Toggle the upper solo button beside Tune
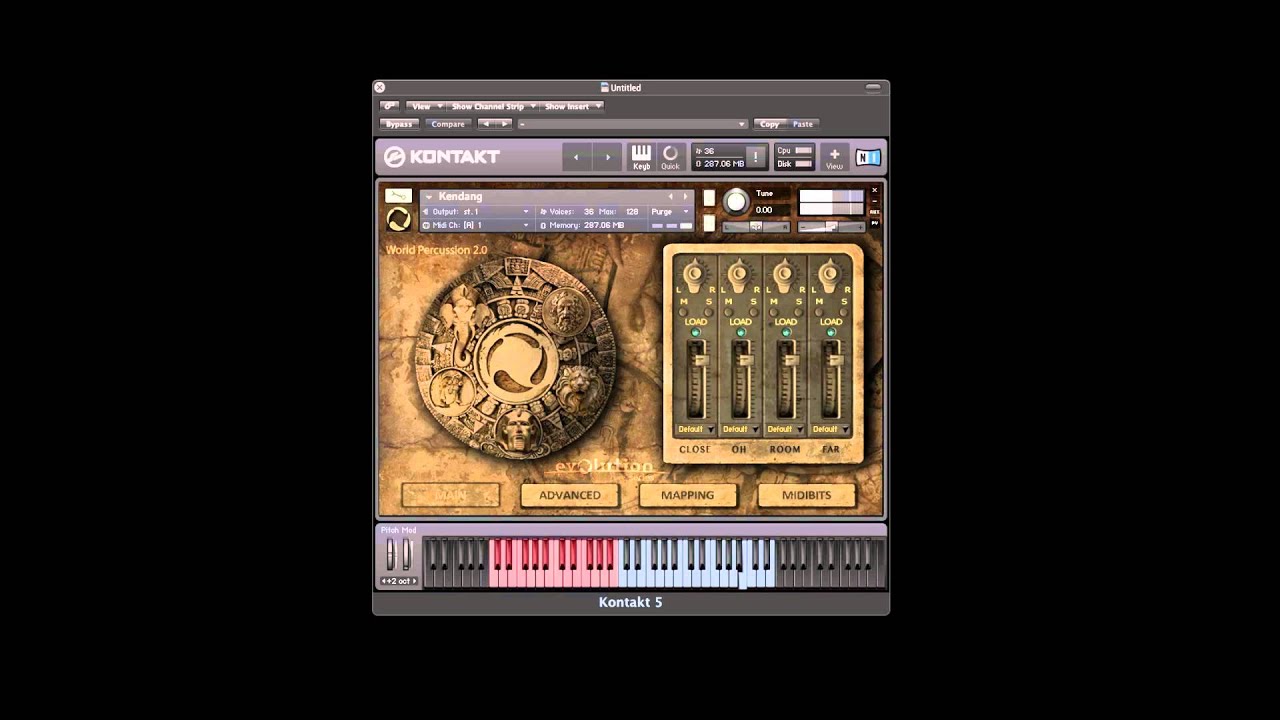 (709, 198)
